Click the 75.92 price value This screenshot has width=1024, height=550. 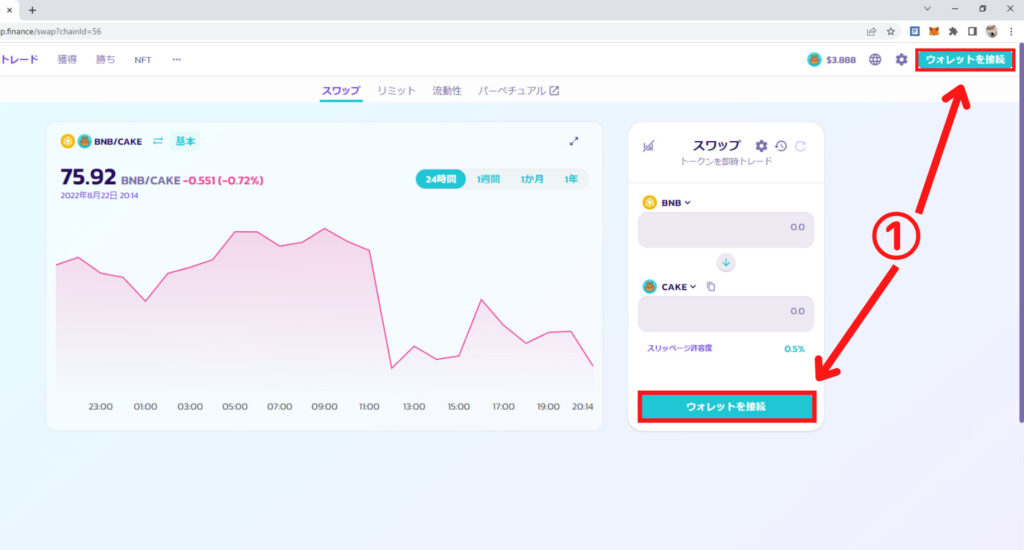point(88,177)
